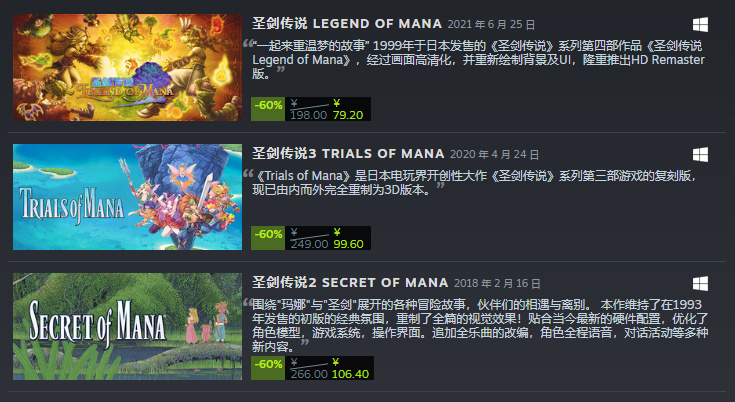This screenshot has width=735, height=402.
Task: Click the -60% badge for Legend of Mana
Action: (x=268, y=109)
